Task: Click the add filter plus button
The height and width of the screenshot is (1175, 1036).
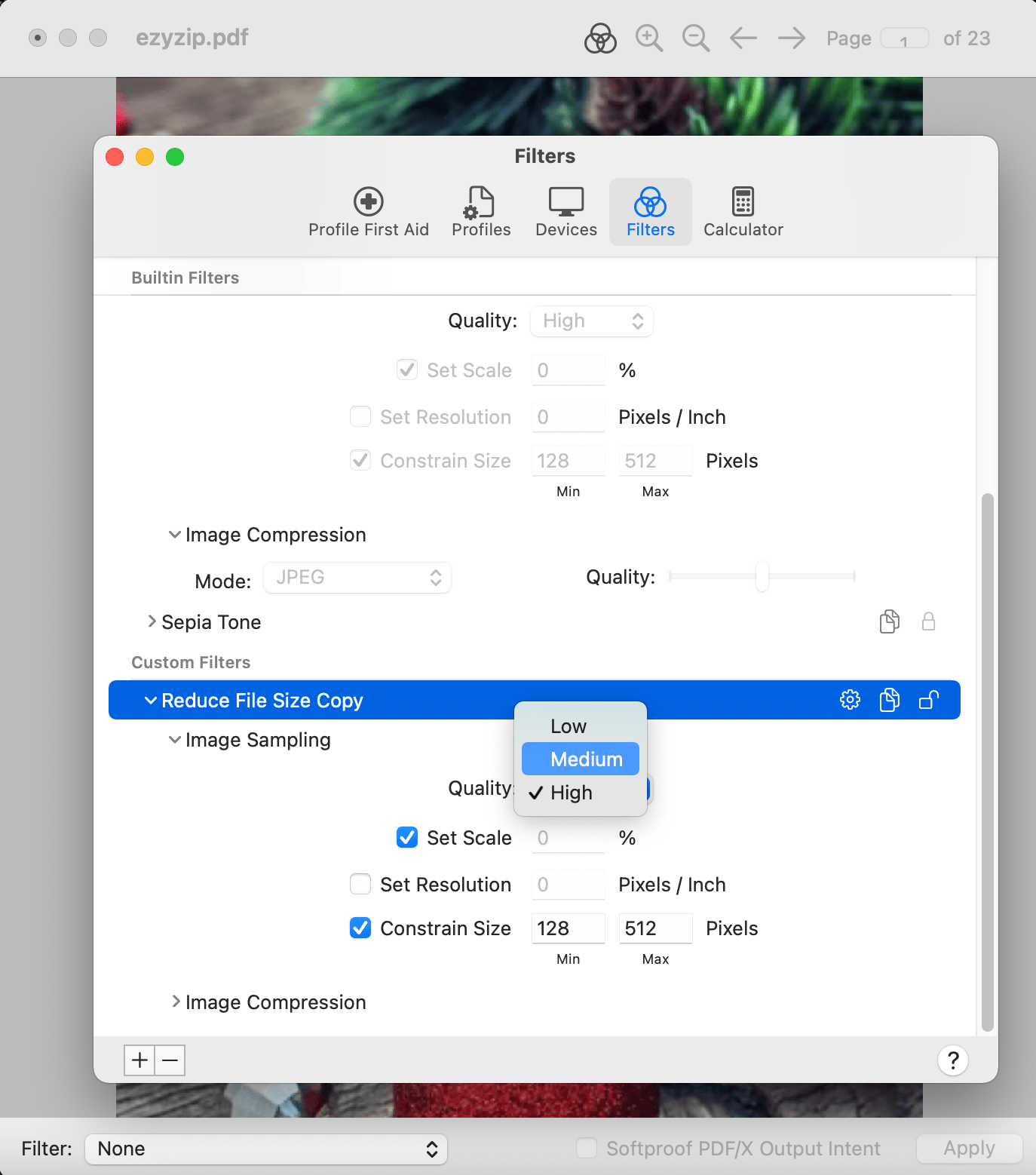Action: 139,1060
